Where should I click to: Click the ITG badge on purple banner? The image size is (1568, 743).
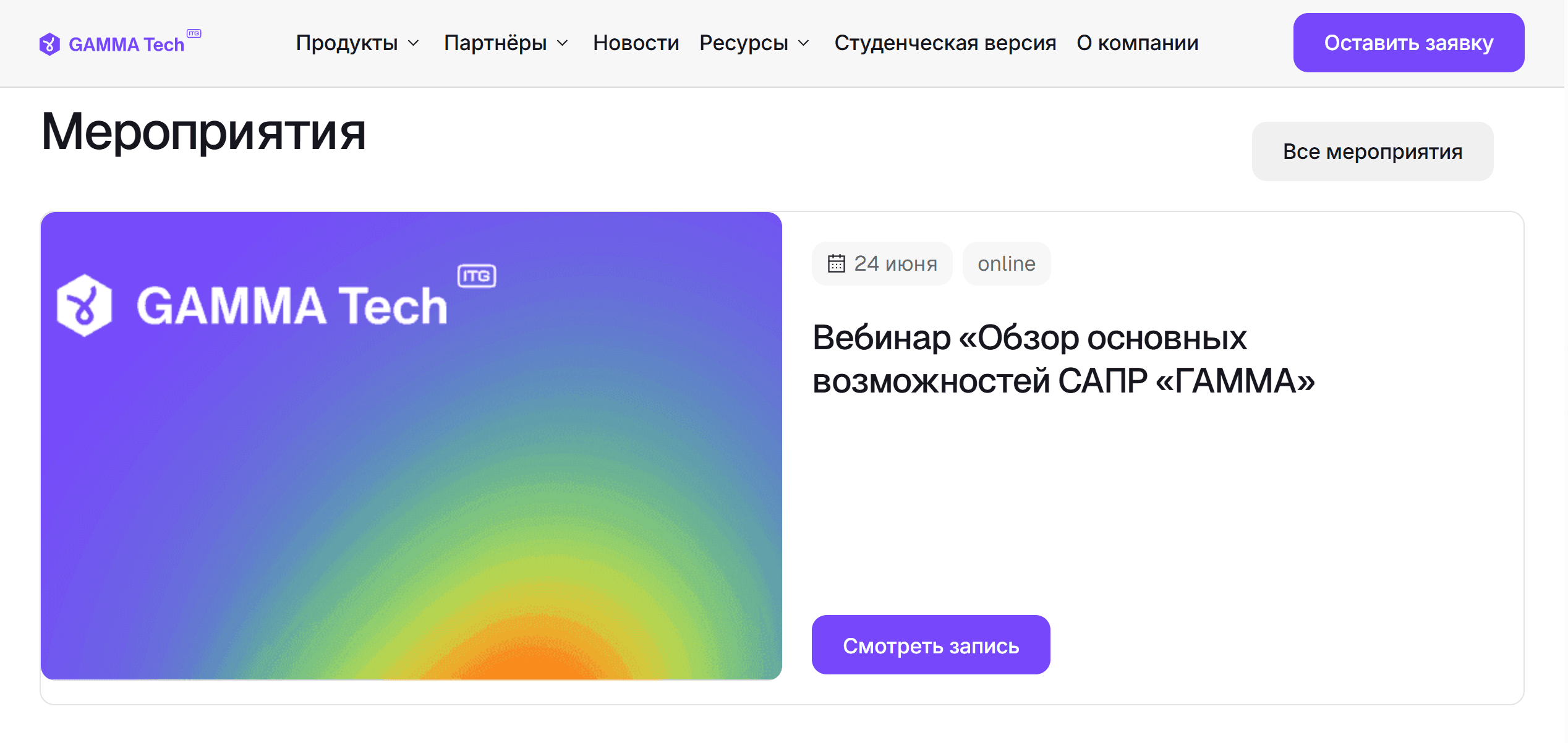click(x=477, y=276)
